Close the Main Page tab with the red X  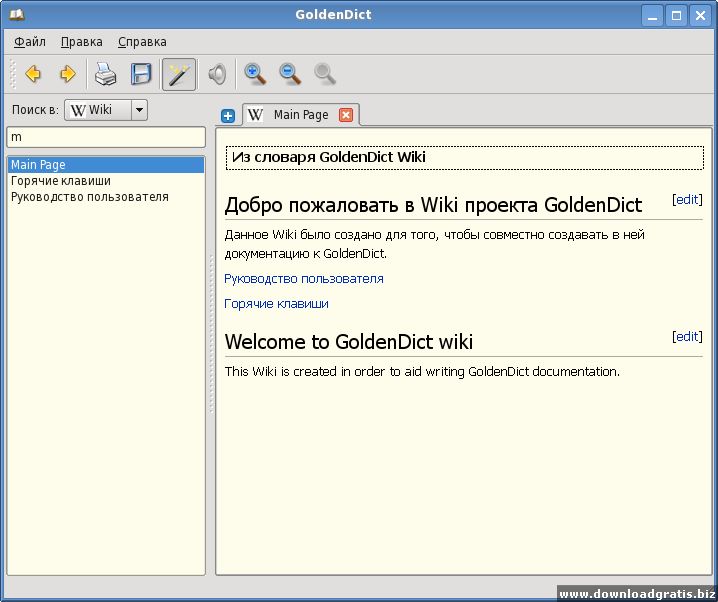(x=346, y=115)
